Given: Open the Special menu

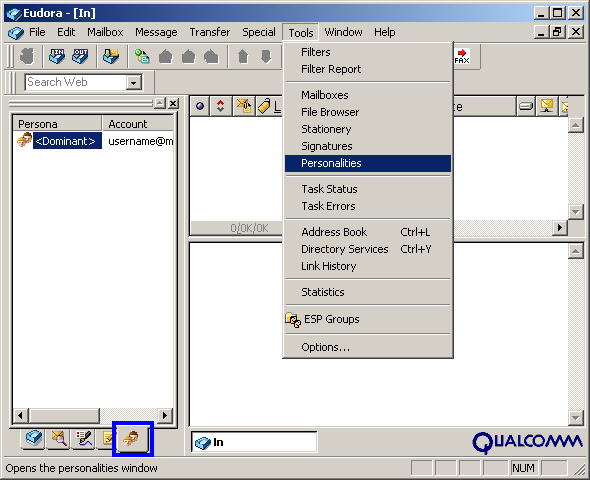Looking at the screenshot, I should click(259, 32).
